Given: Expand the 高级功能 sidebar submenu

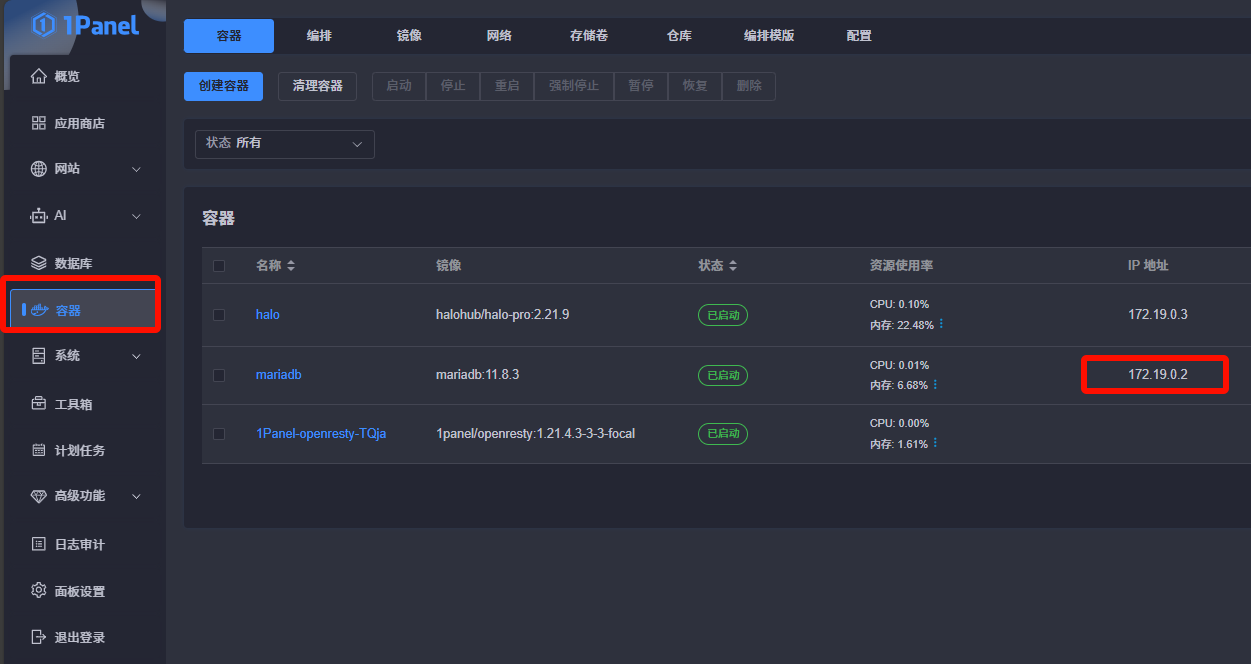Looking at the screenshot, I should tap(137, 496).
